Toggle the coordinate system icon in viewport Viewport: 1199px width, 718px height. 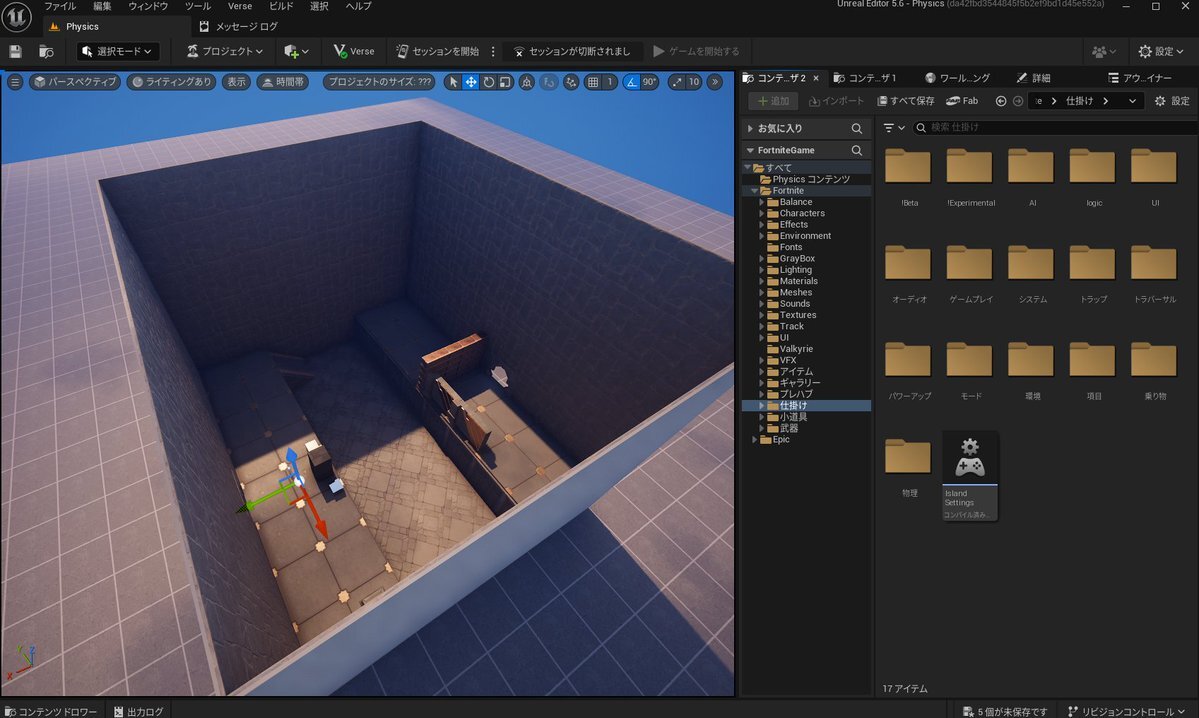[x=527, y=82]
